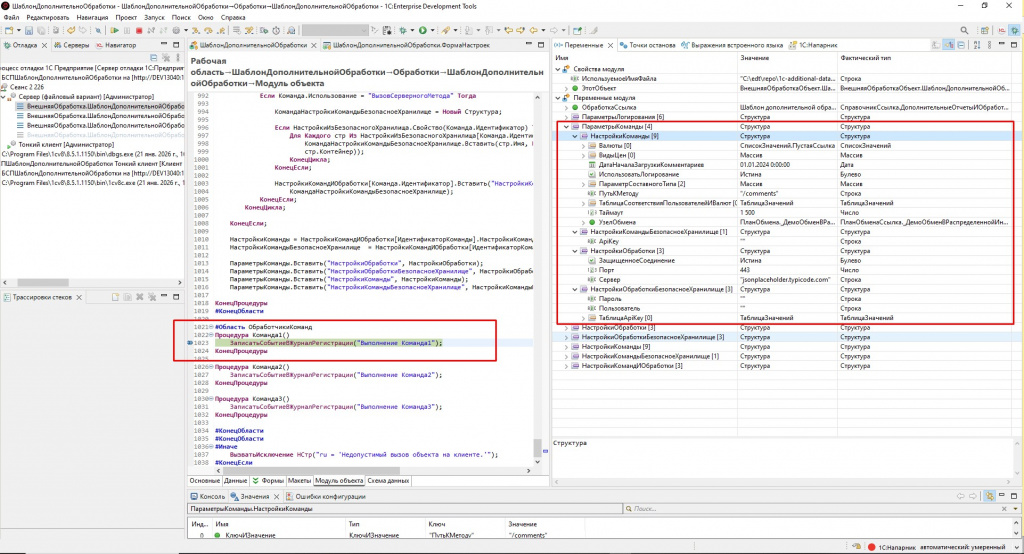Viewport: 1024px width, 554px height.
Task: Switch to Точки останова tab
Action: [x=652, y=46]
